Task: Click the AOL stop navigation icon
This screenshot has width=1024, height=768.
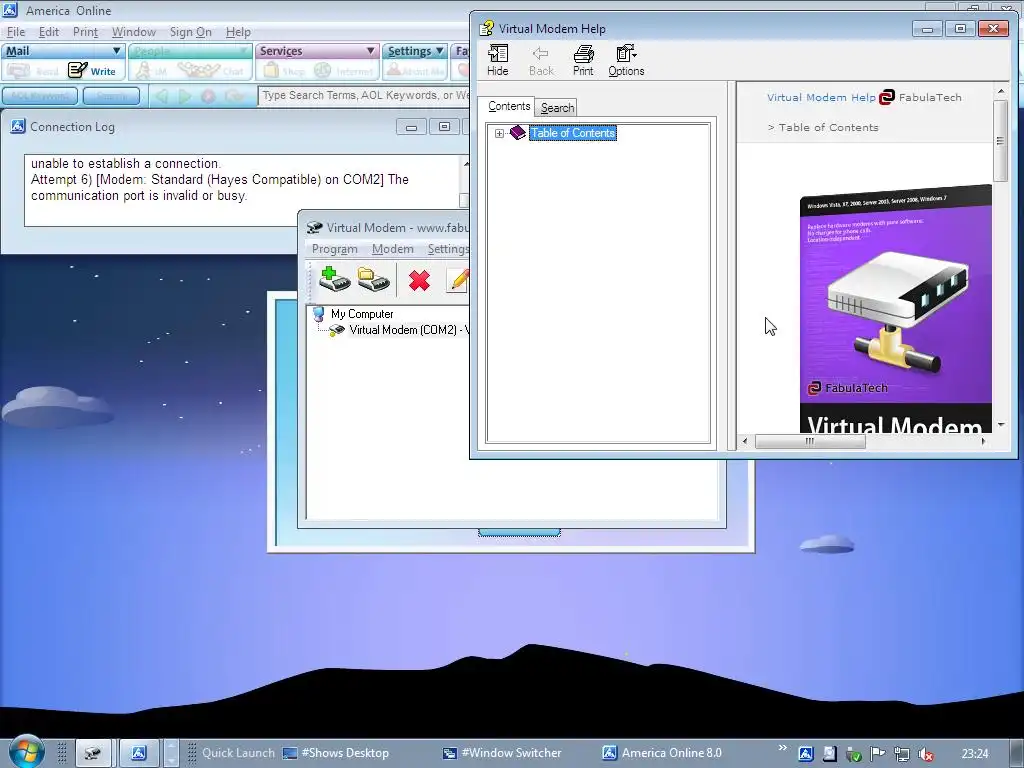Action: [208, 97]
